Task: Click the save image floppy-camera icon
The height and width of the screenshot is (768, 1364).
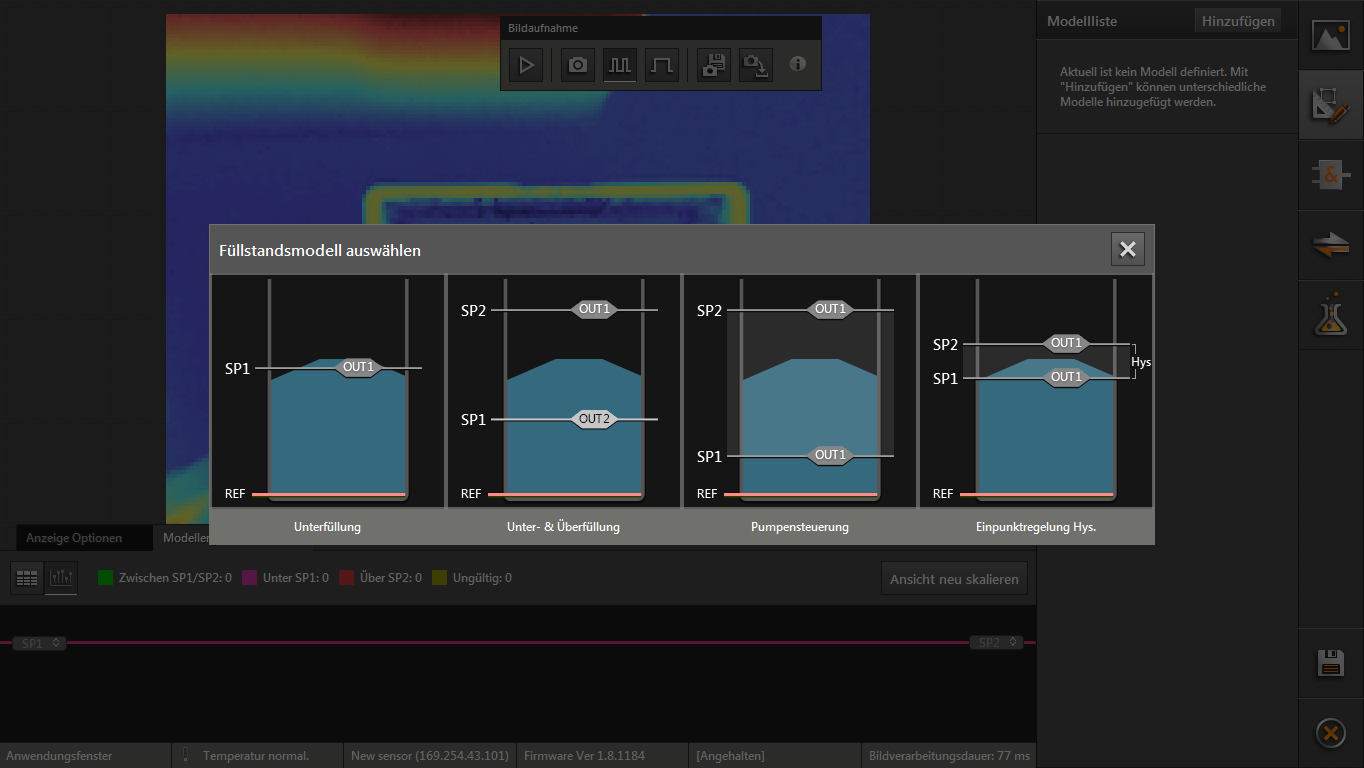Action: pyautogui.click(x=713, y=66)
